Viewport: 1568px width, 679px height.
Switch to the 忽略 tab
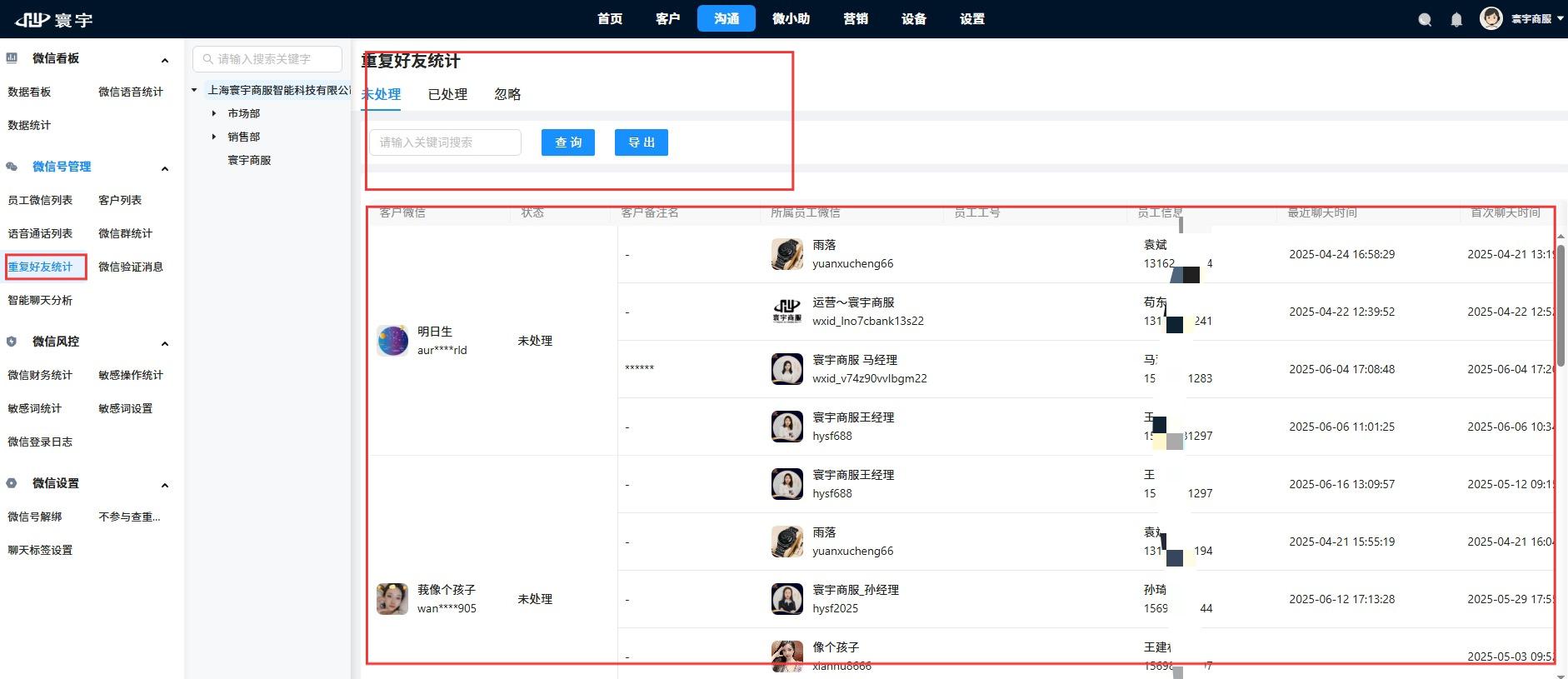coord(507,94)
